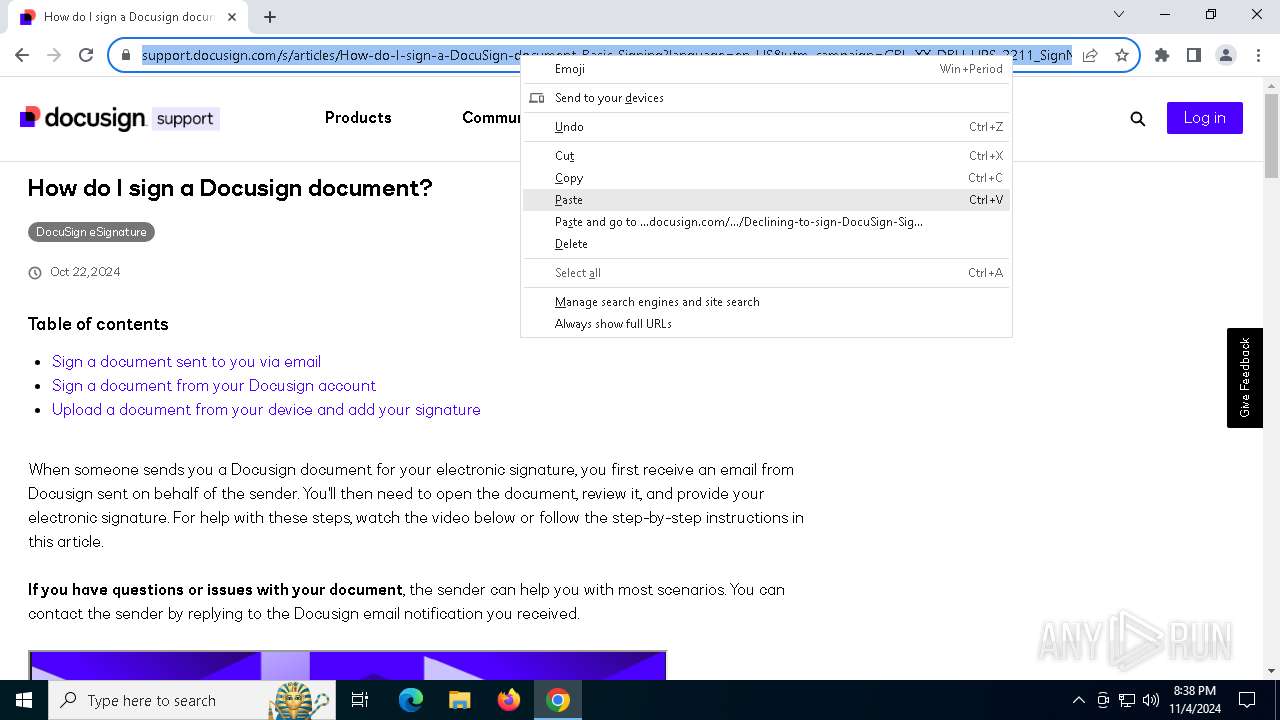Open 'Sign a document sent to you via email' link
Screen dimensions: 1280x720
(x=186, y=362)
